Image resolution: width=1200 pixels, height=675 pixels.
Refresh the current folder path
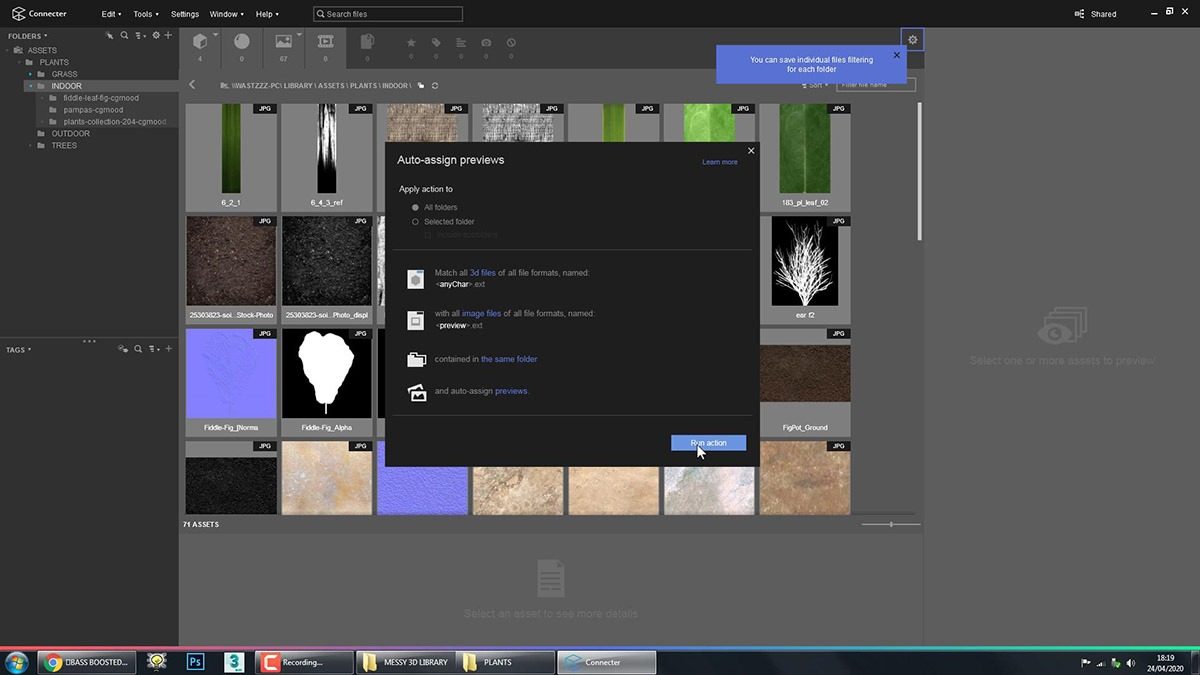pyautogui.click(x=435, y=85)
